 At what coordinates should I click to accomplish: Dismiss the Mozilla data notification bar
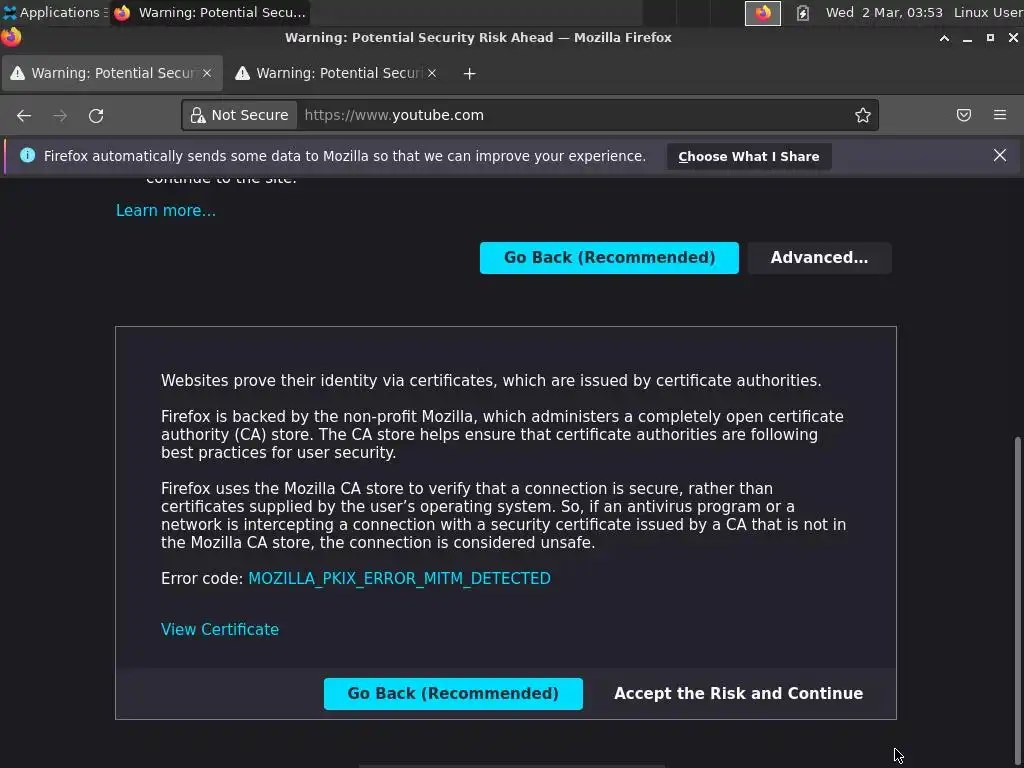[x=999, y=155]
